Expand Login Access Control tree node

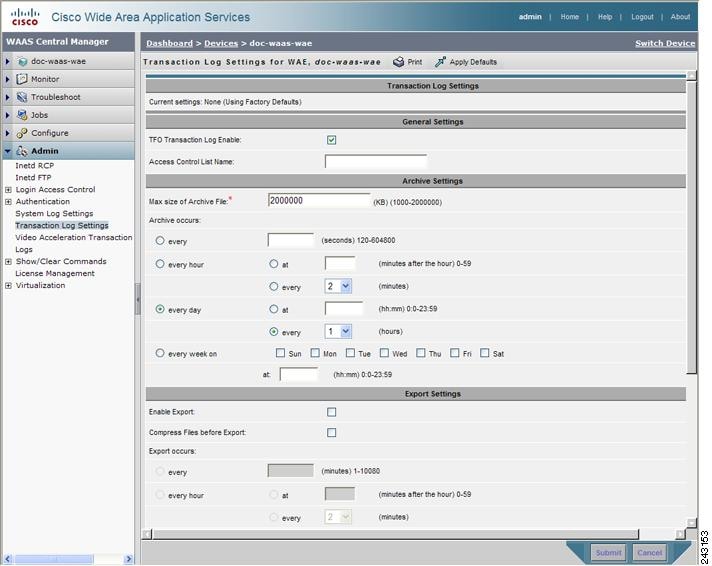point(8,190)
